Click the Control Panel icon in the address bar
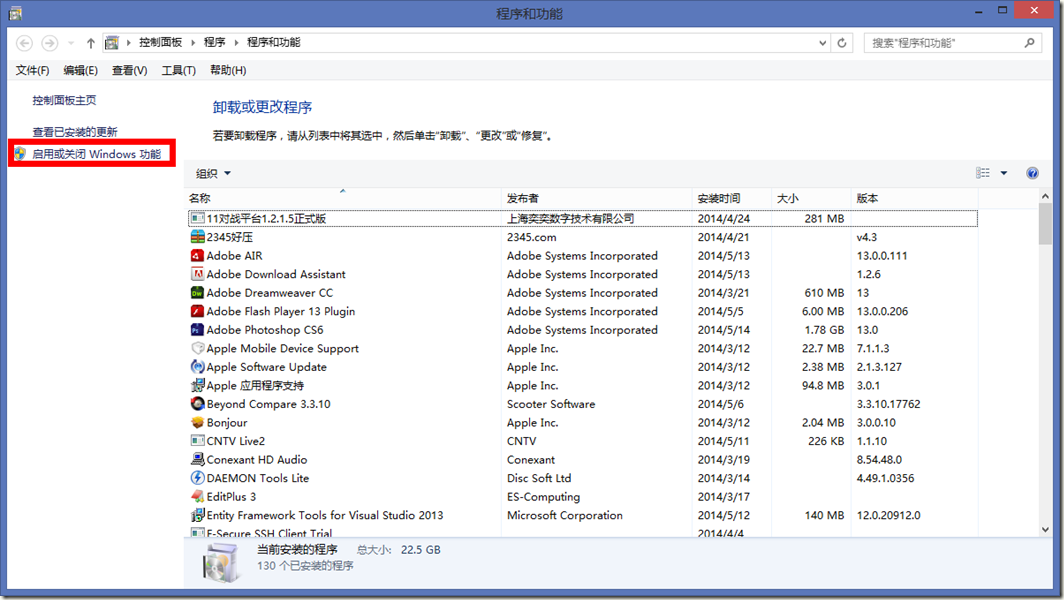1064x600 pixels. tap(112, 43)
